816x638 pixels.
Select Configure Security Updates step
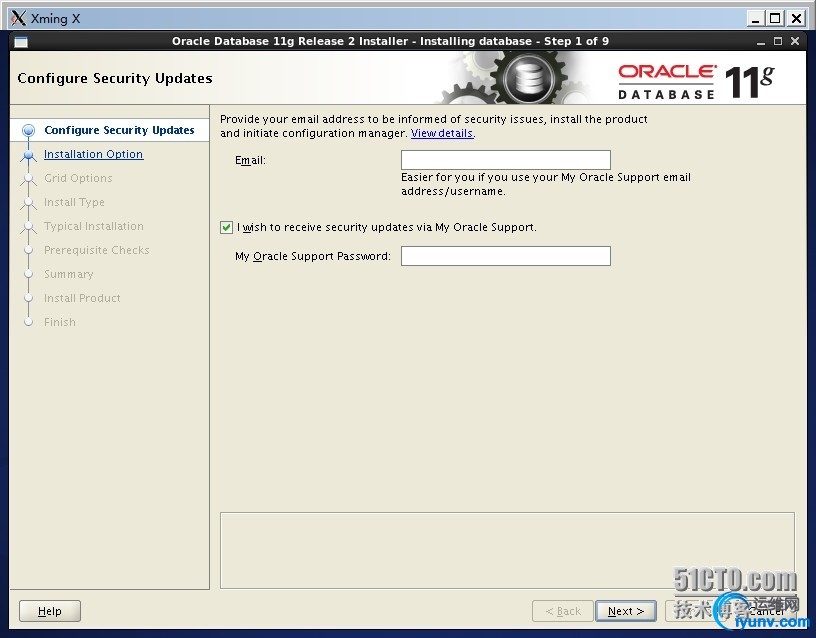click(x=119, y=130)
